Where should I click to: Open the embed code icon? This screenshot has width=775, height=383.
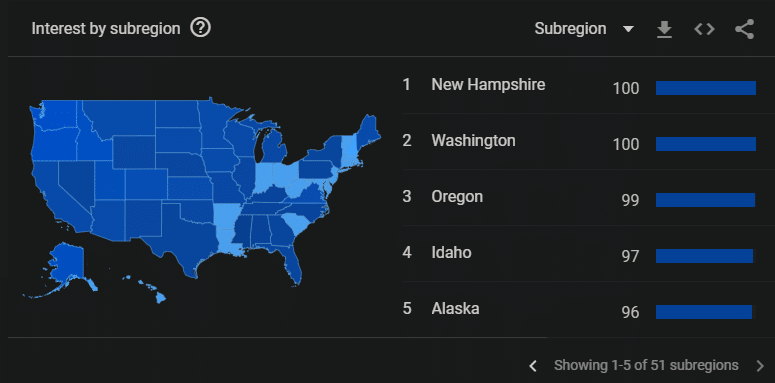704,29
